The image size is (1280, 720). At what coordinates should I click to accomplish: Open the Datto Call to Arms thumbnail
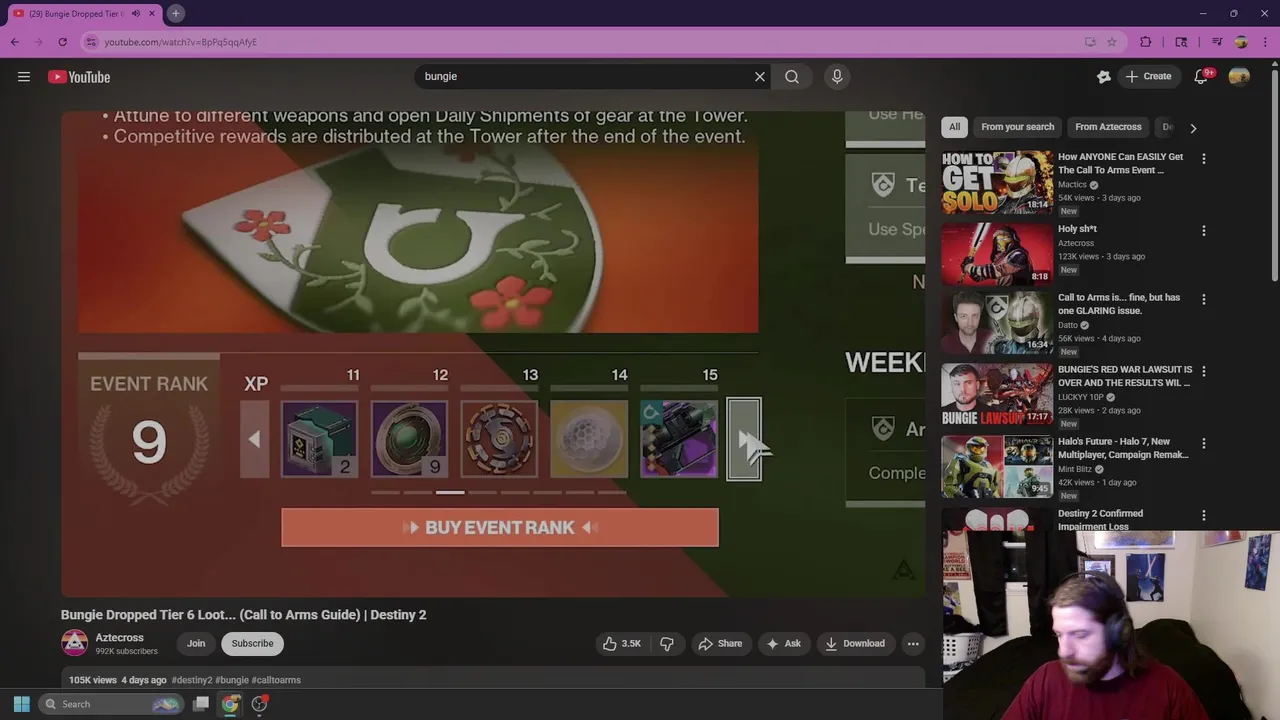[x=997, y=323]
